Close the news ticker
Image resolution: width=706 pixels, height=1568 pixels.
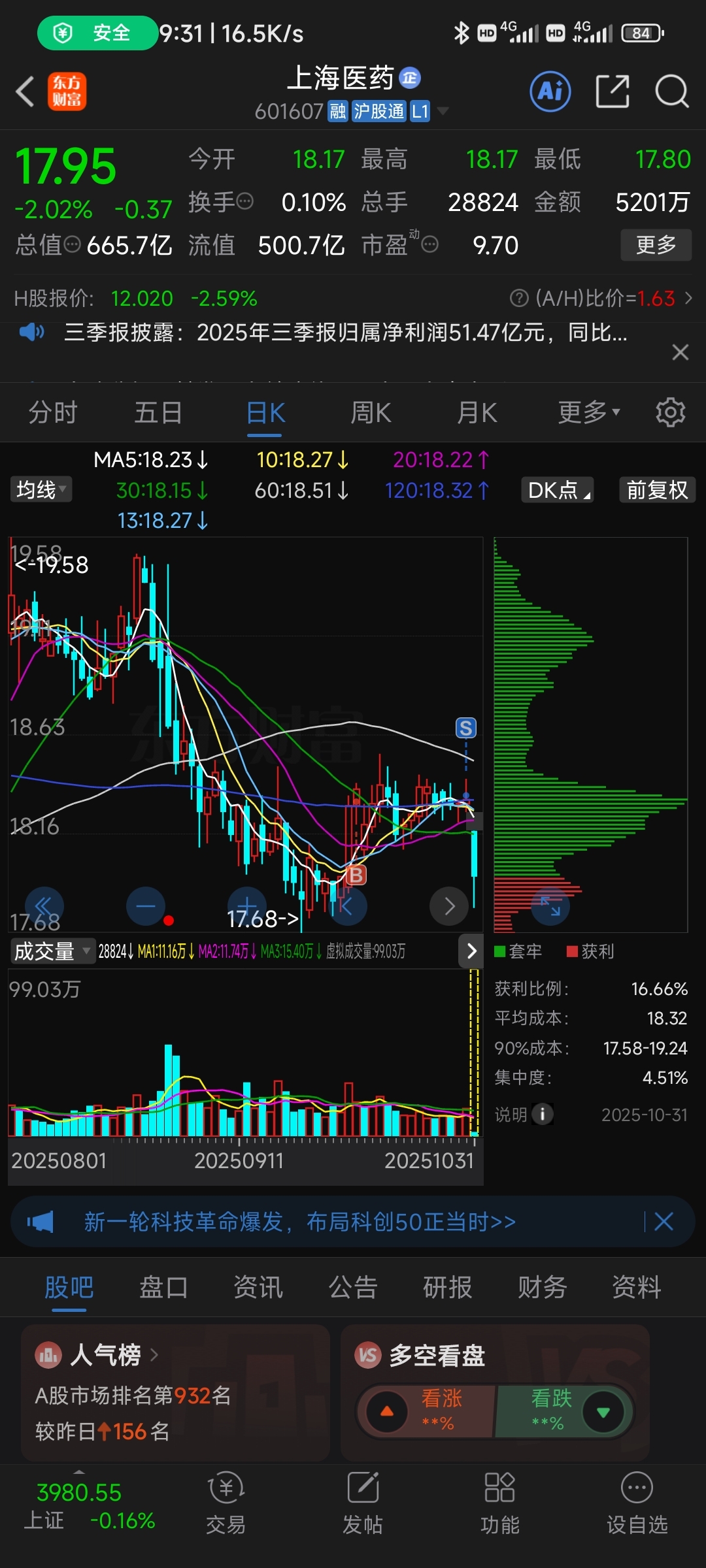coord(681,352)
